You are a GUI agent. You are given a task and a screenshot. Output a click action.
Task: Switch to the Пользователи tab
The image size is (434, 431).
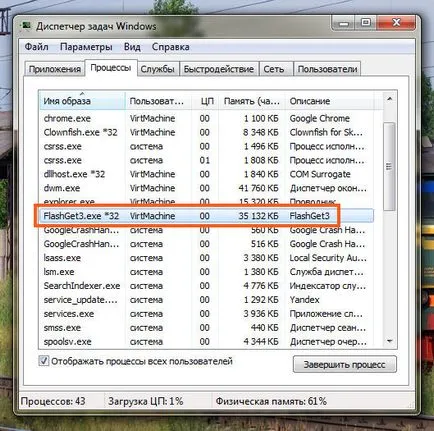327,69
